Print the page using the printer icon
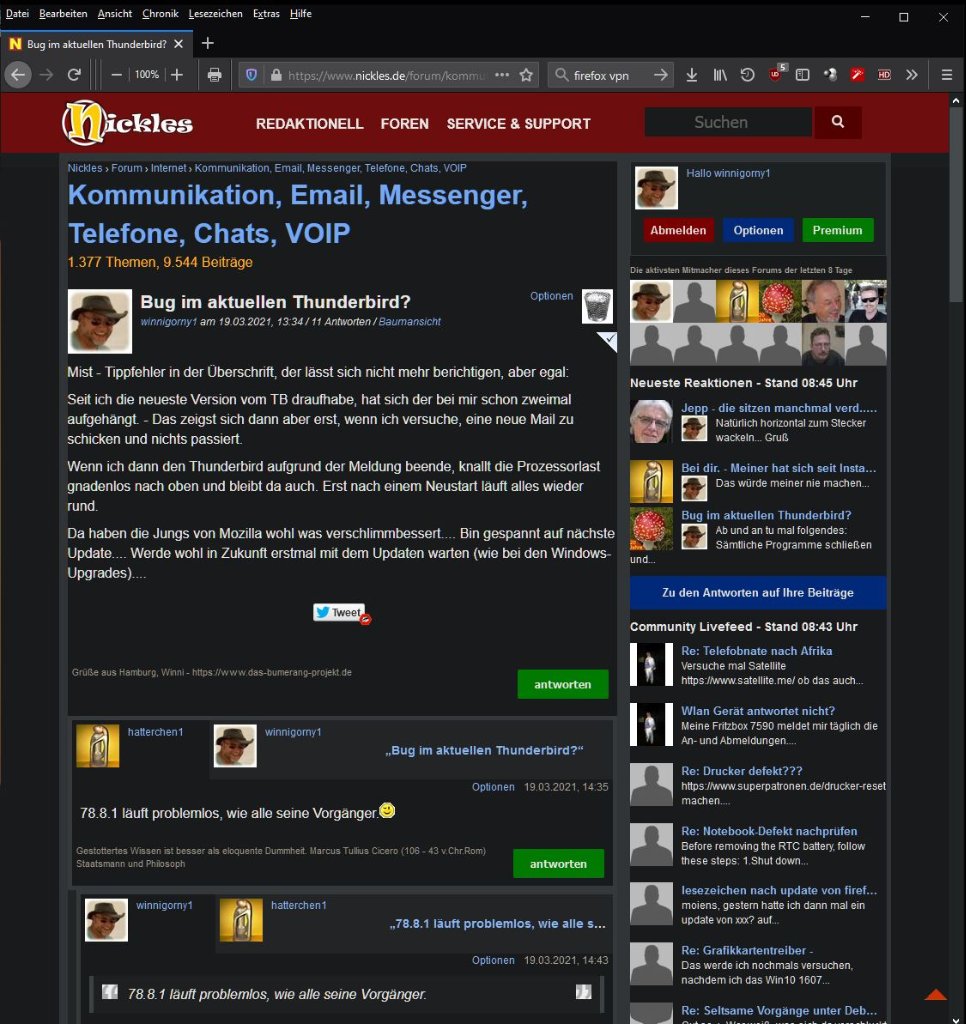The height and width of the screenshot is (1024, 966). (214, 75)
